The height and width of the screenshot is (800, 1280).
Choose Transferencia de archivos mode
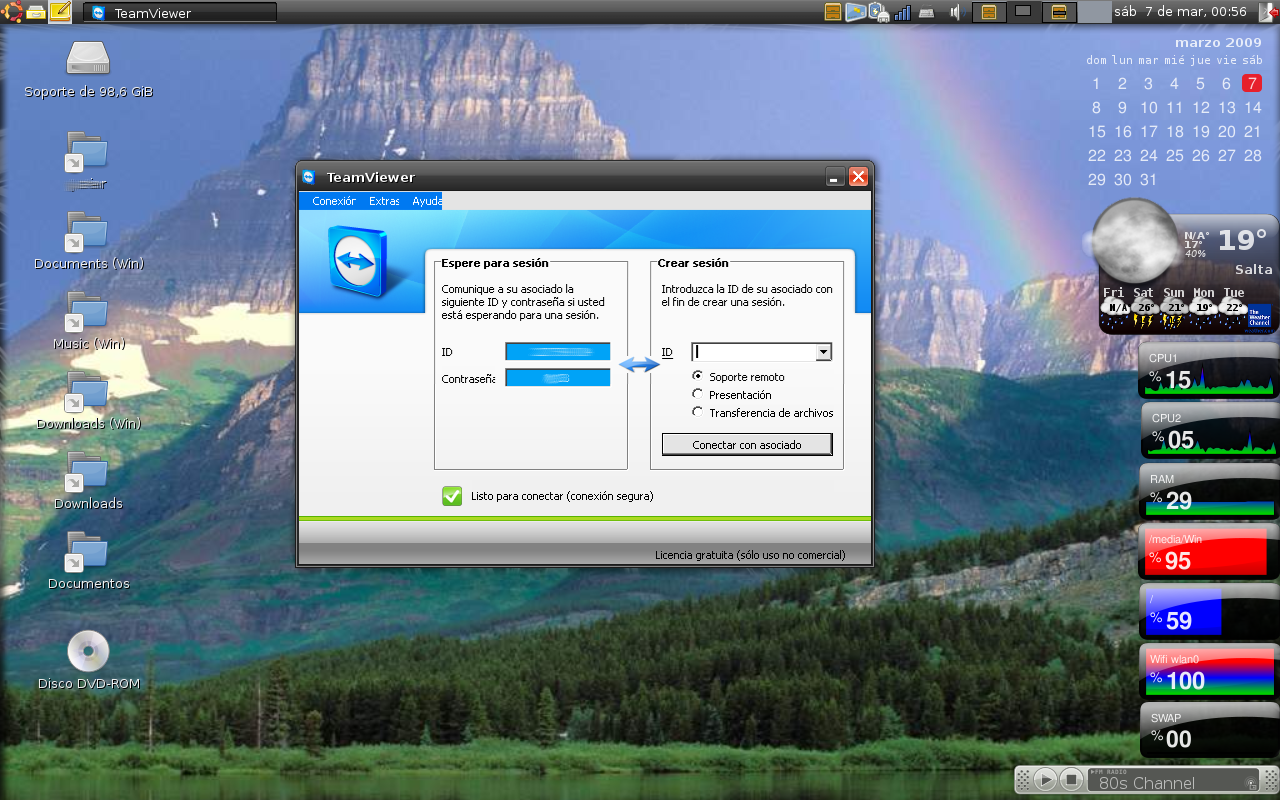coord(697,412)
